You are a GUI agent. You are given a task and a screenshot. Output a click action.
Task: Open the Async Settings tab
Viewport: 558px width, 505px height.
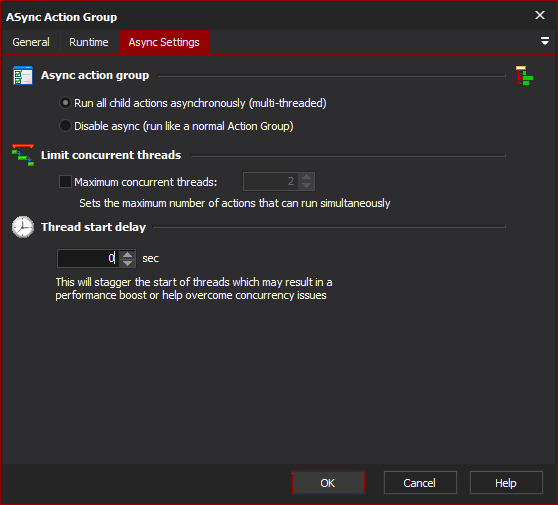164,42
